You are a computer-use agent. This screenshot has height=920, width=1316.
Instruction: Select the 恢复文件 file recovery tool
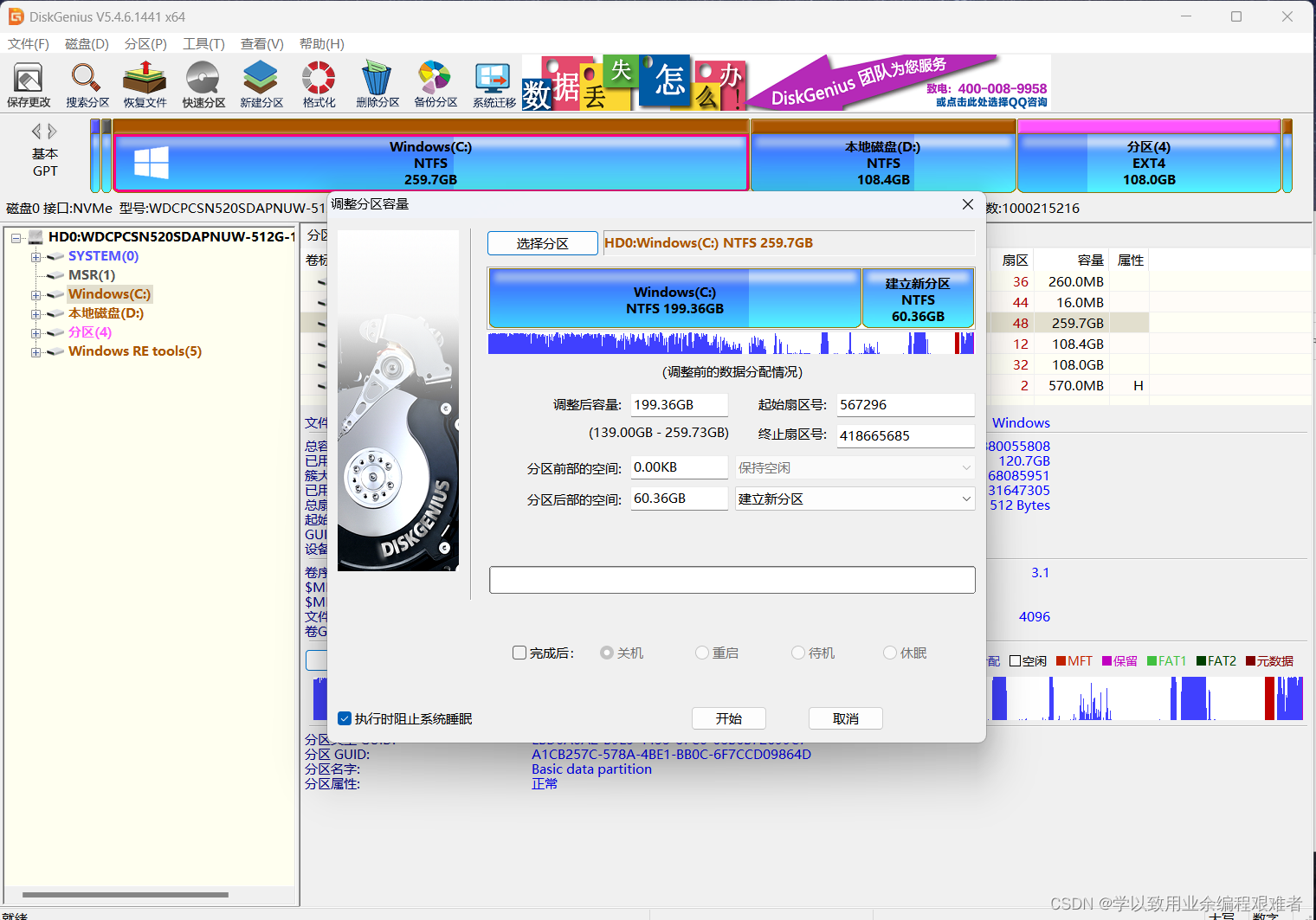pos(144,84)
